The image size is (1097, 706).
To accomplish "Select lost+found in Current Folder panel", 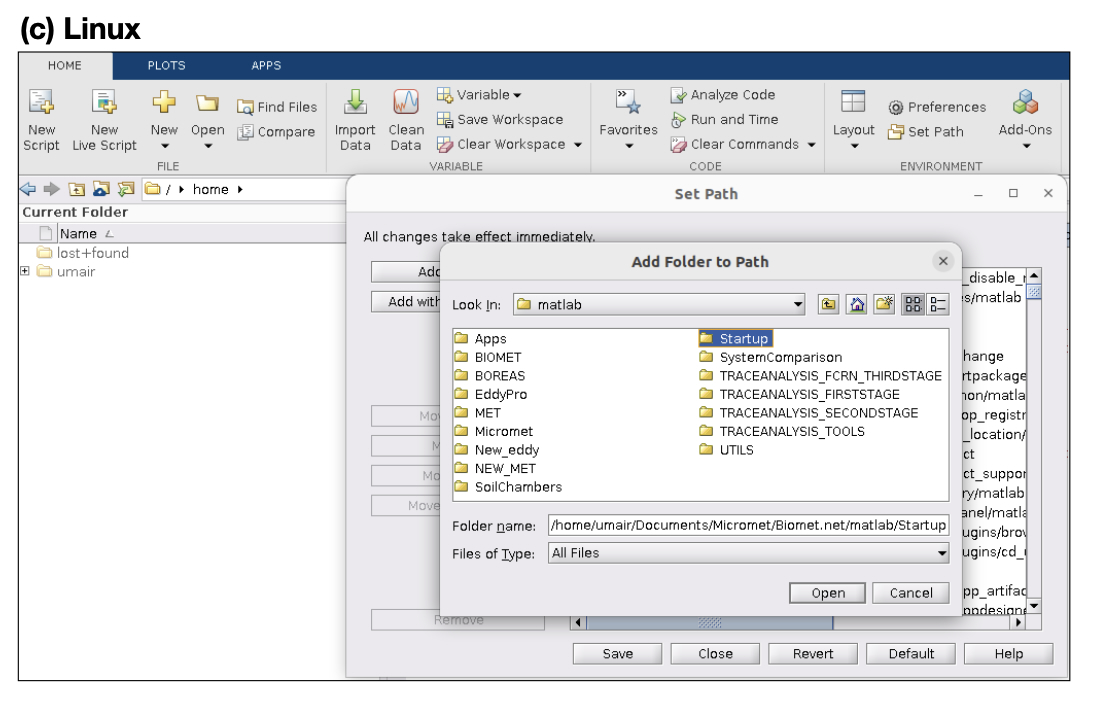I will click(x=83, y=253).
